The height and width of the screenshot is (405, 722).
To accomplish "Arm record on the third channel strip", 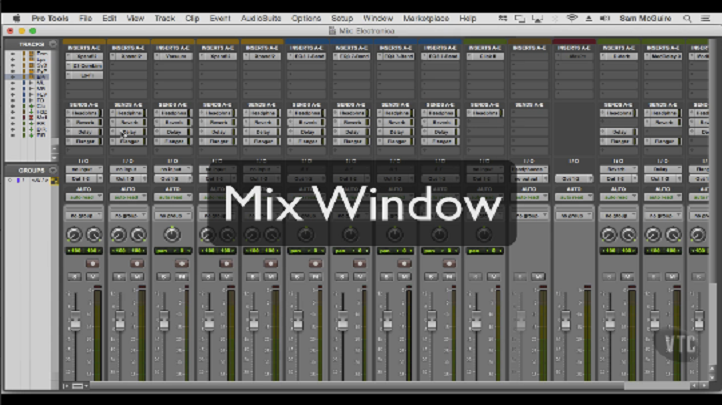I will point(181,263).
